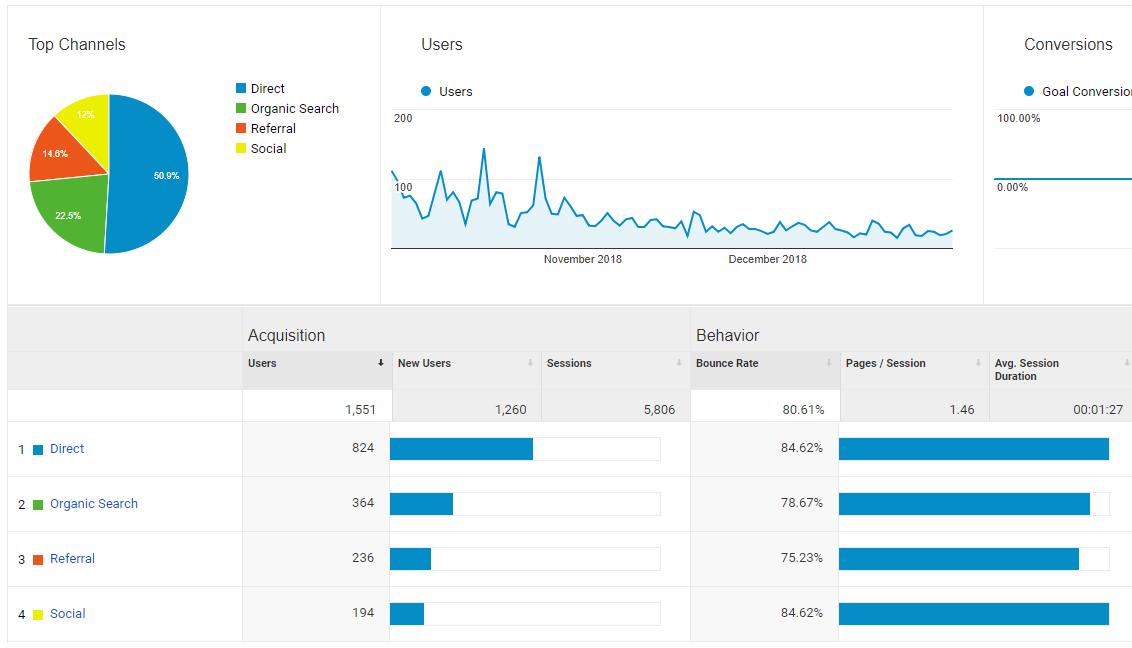
Task: Click Organic Search legend entry
Action: [287, 108]
